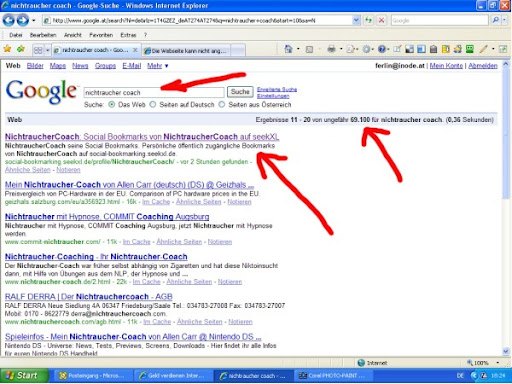The width and height of the screenshot is (512, 384).
Task: Expand the Quick Tabs list dropdown arrow
Action: tap(48, 50)
